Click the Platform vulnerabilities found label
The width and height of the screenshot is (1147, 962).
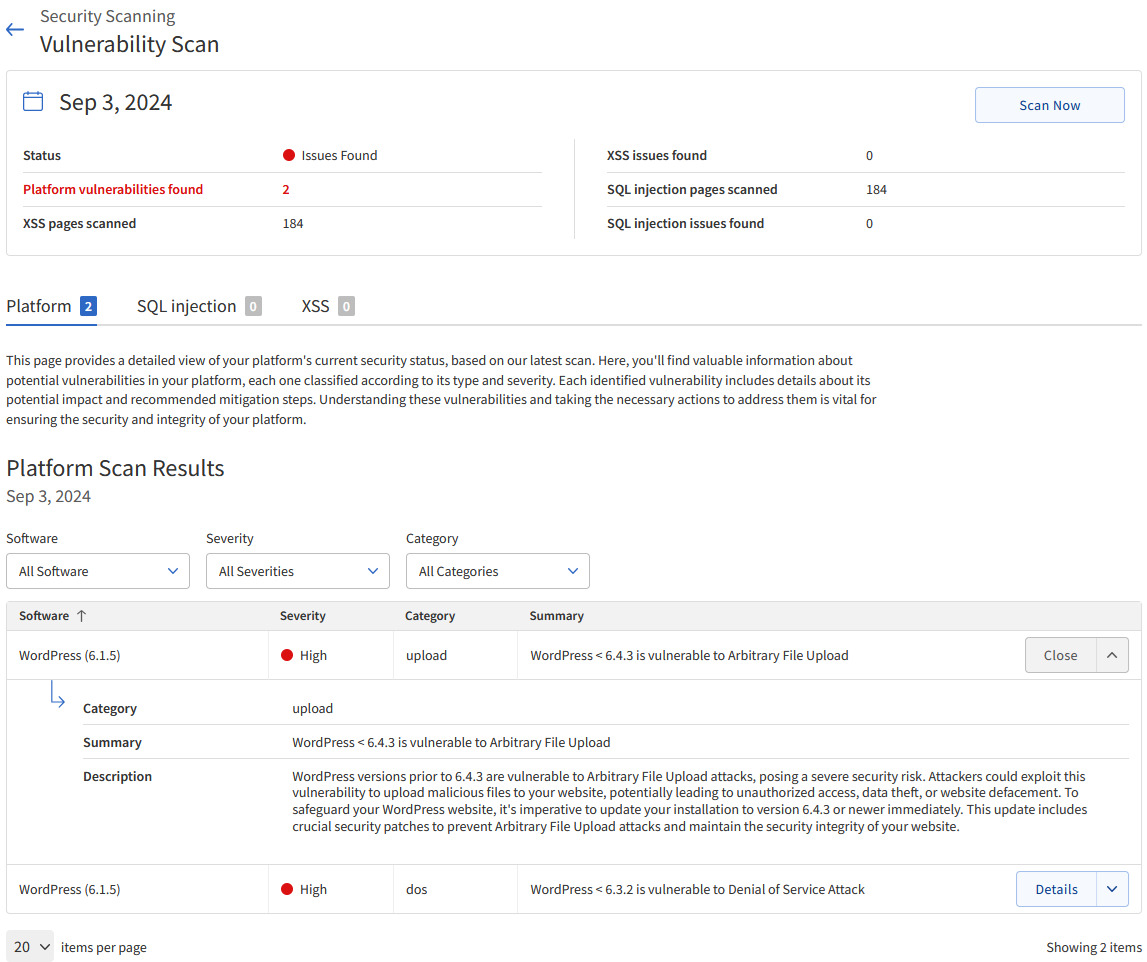point(113,190)
